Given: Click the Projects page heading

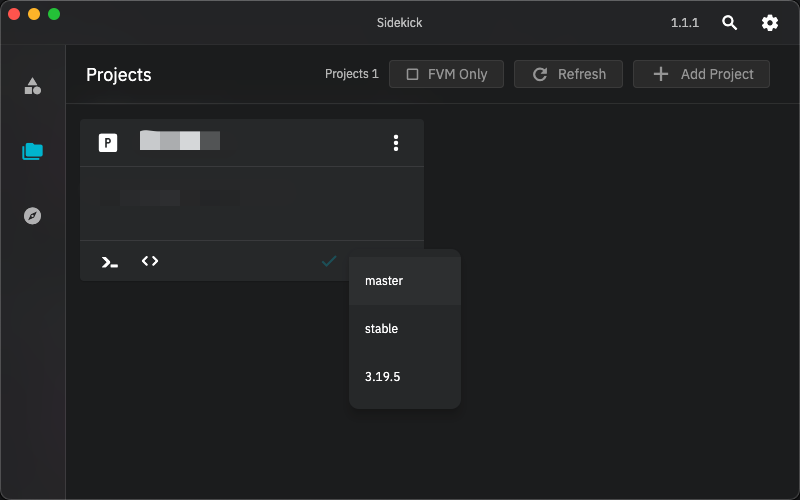Looking at the screenshot, I should click(119, 75).
